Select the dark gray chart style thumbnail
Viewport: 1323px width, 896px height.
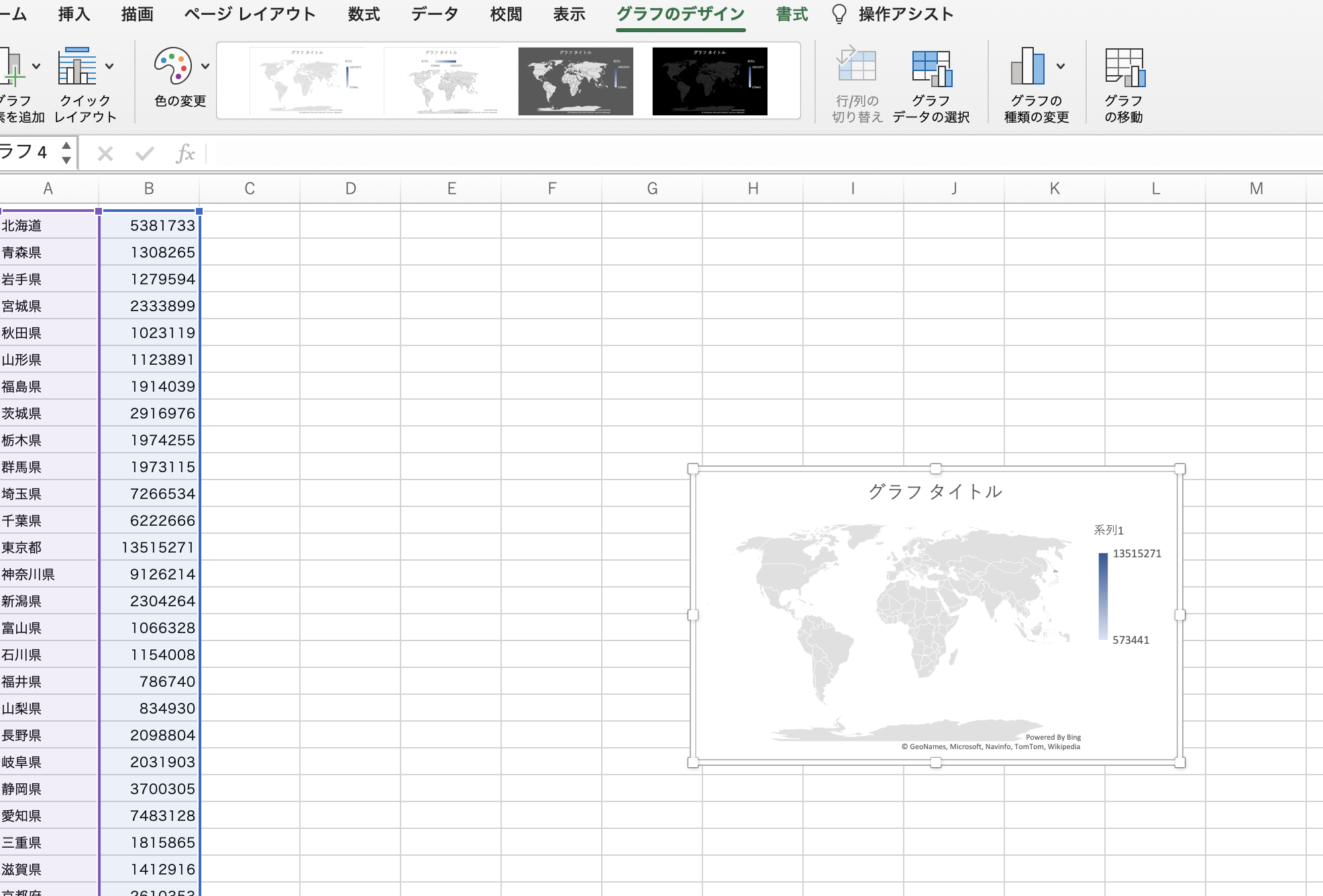click(x=575, y=81)
